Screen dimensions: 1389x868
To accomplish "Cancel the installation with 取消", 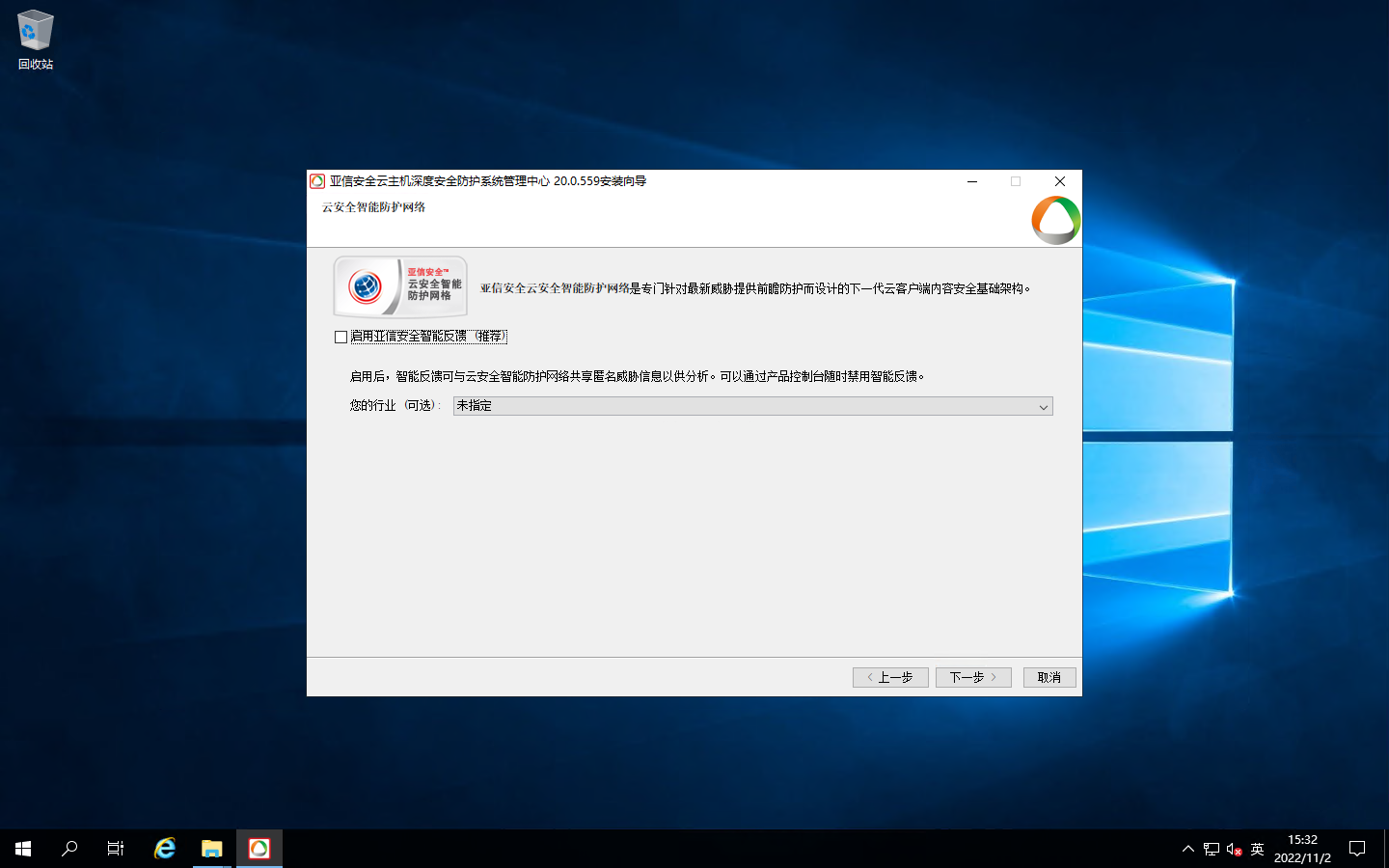I will [x=1049, y=677].
